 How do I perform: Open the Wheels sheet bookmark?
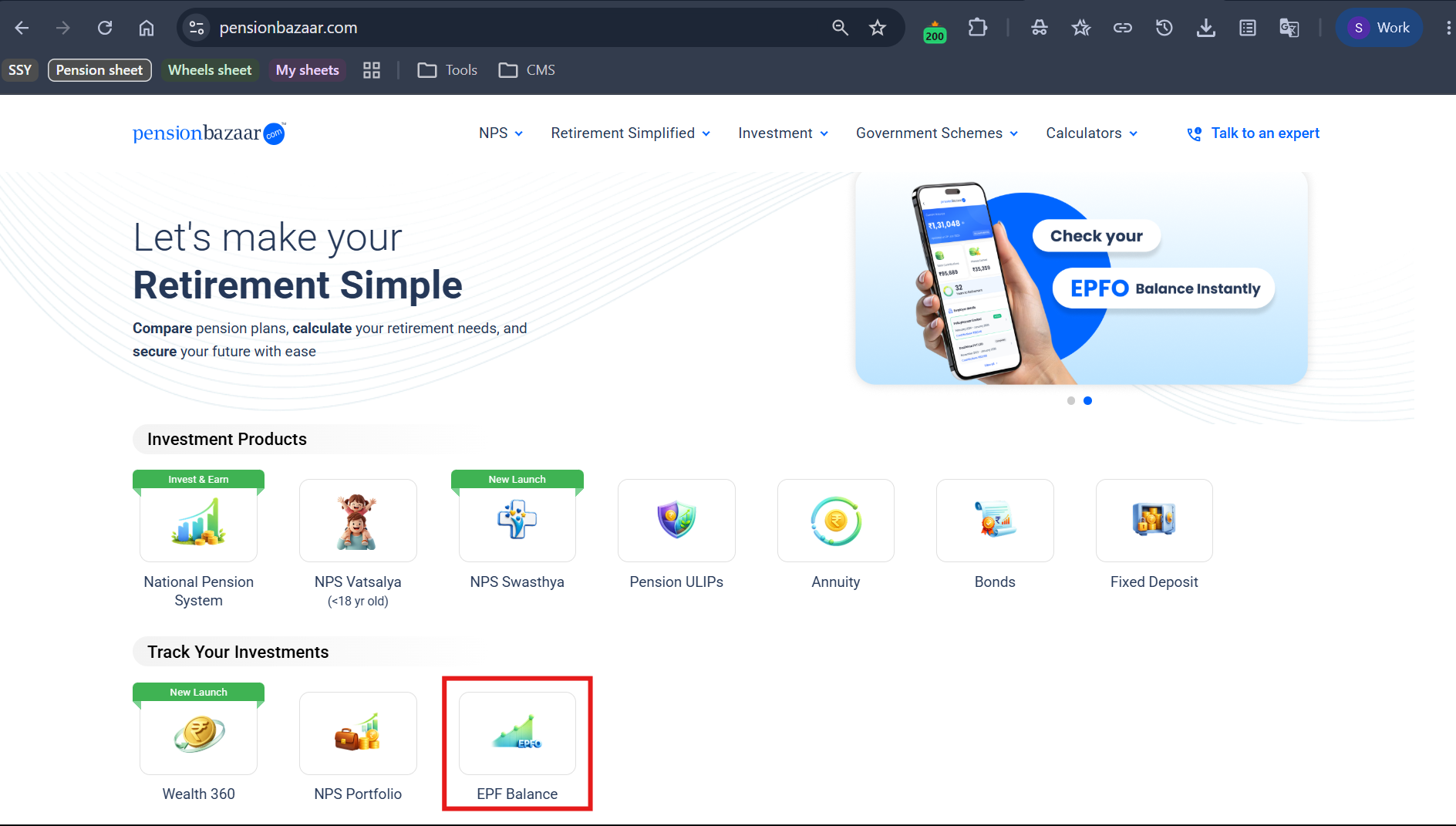210,70
